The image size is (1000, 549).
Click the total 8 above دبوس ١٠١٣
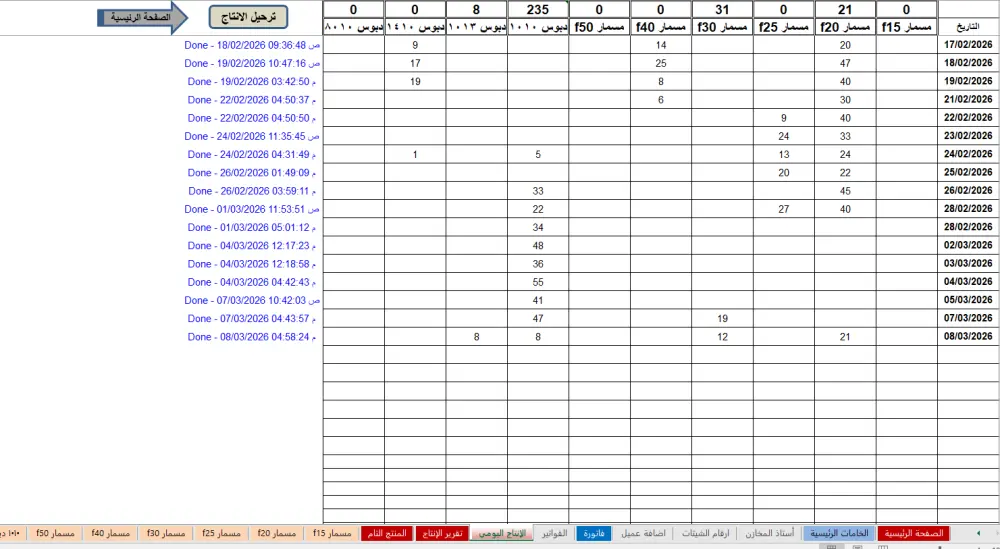[476, 10]
